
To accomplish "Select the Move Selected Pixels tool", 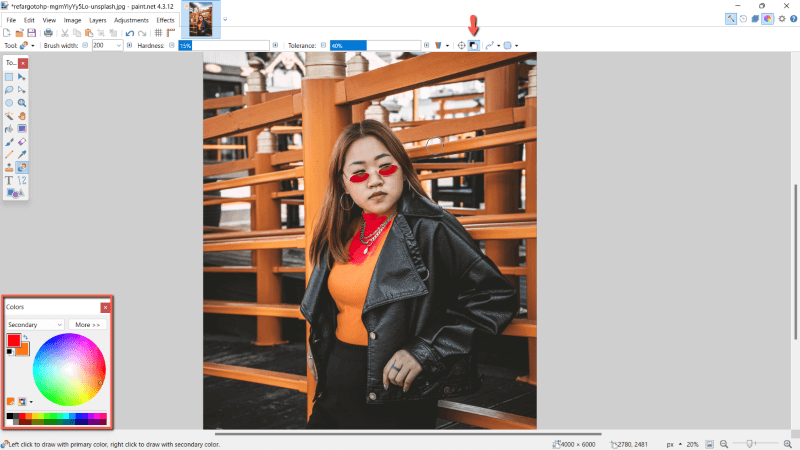I will pos(22,77).
